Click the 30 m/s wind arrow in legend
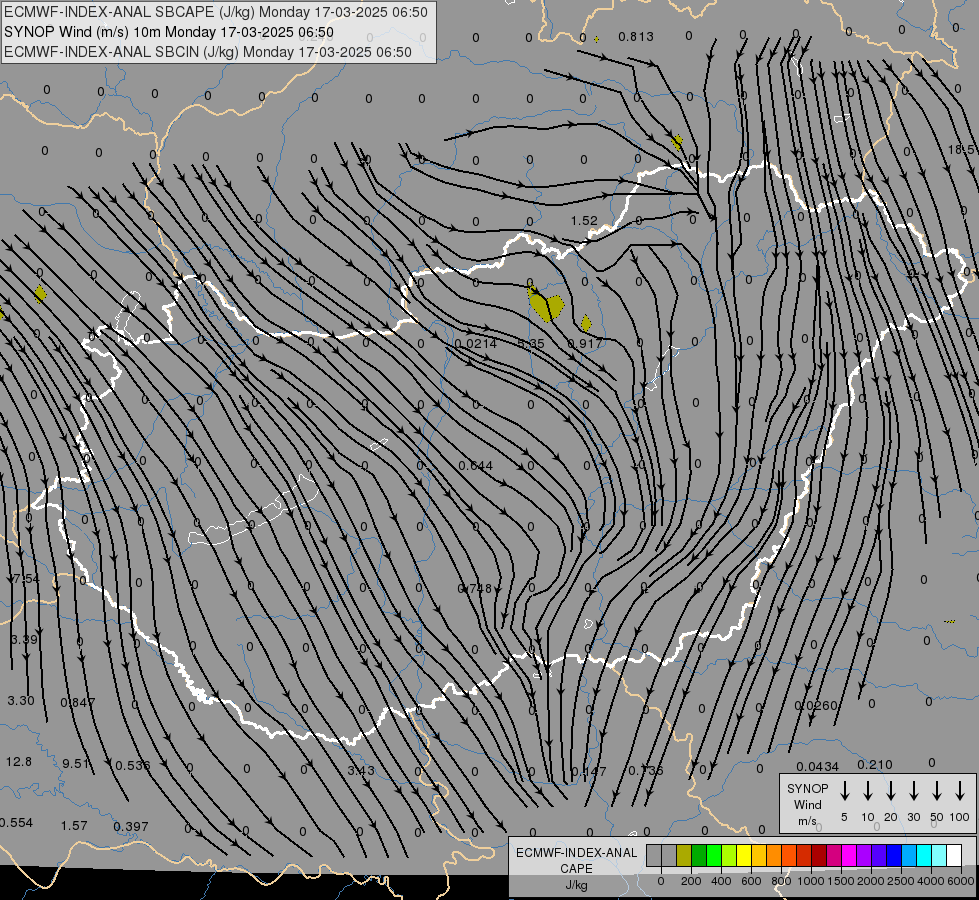Image resolution: width=979 pixels, height=900 pixels. (x=913, y=791)
